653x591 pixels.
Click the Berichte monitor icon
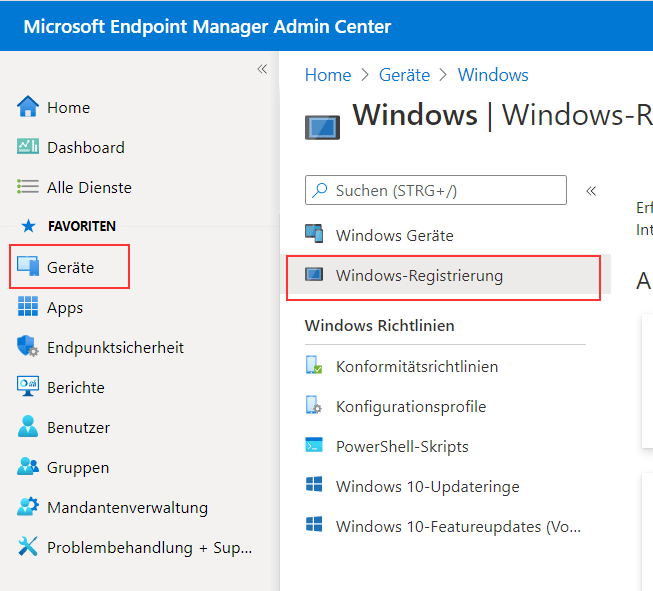(28, 386)
